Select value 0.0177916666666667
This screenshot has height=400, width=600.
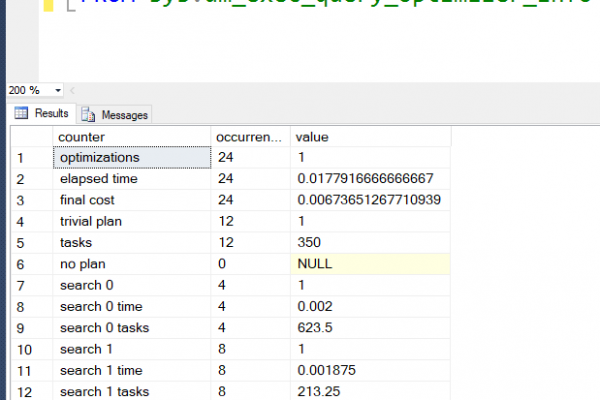[x=370, y=179]
